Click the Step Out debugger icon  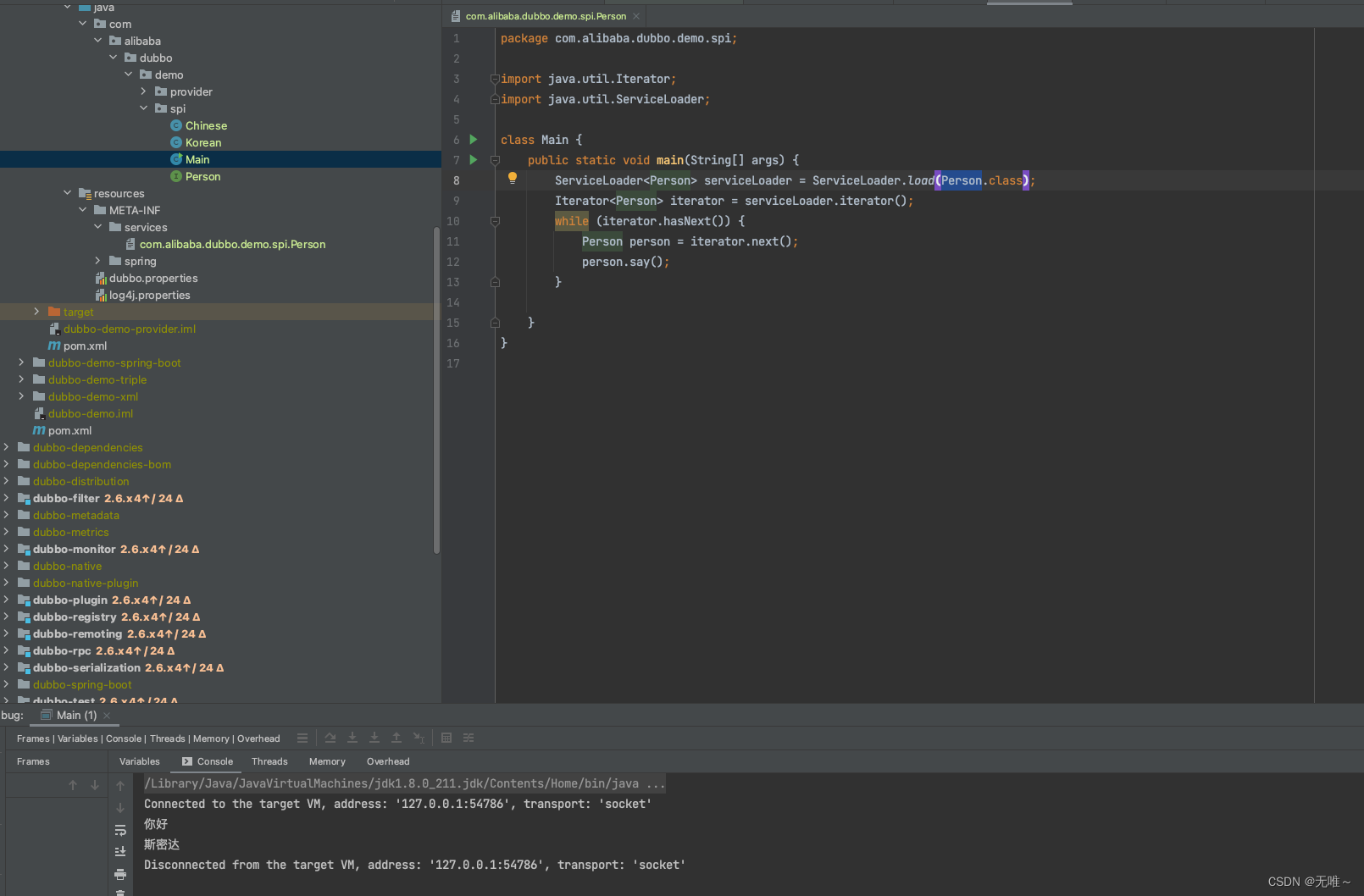tap(396, 738)
